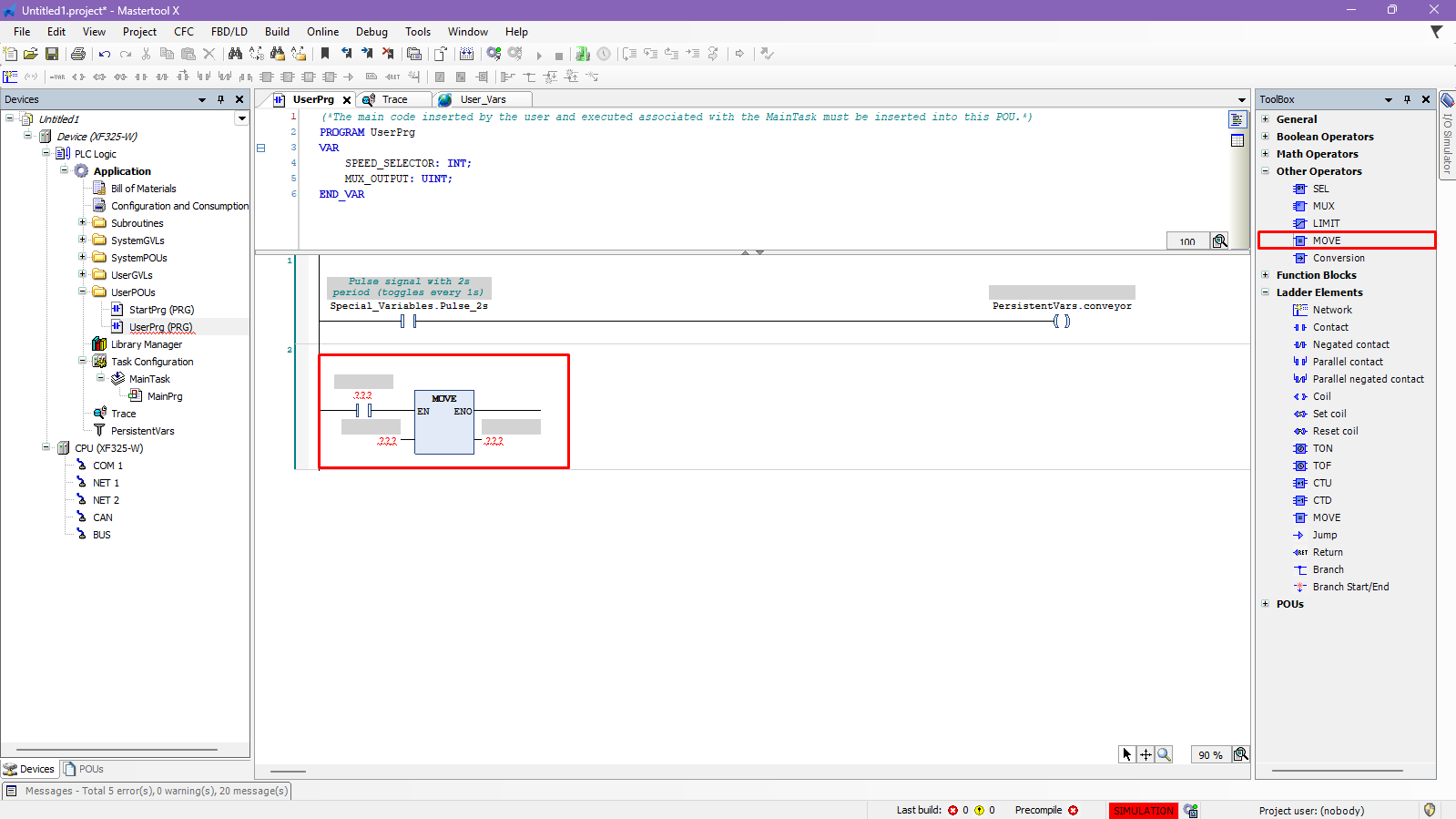Click the Print icon in toolbar

pos(78,55)
